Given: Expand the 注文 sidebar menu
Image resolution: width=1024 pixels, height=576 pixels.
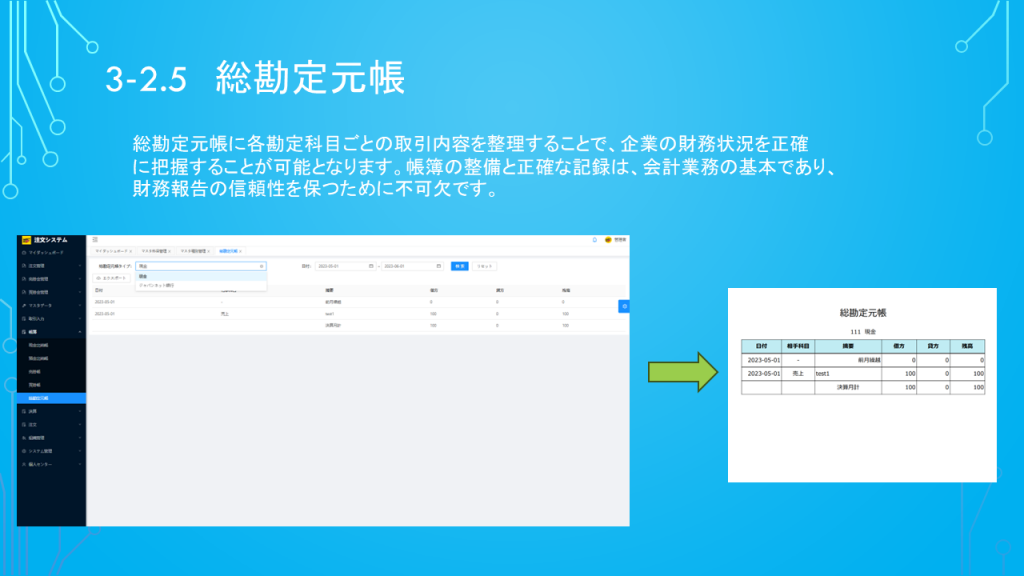Looking at the screenshot, I should (x=51, y=424).
